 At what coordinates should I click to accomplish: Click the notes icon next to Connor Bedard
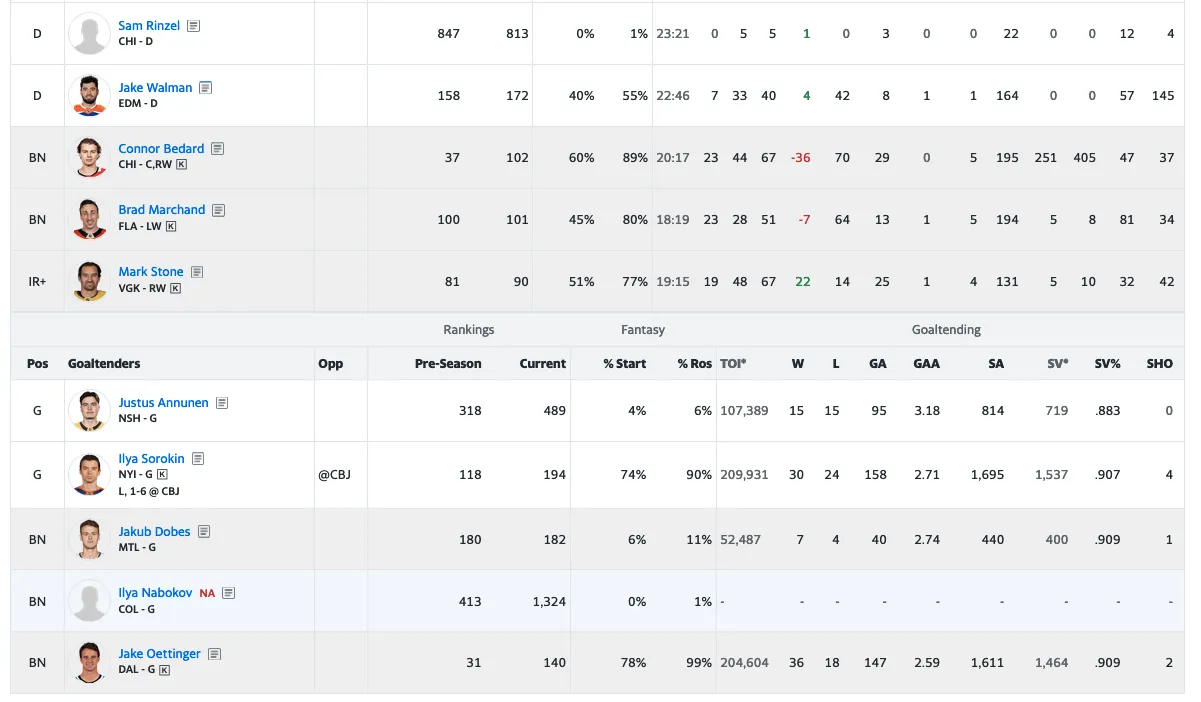217,149
